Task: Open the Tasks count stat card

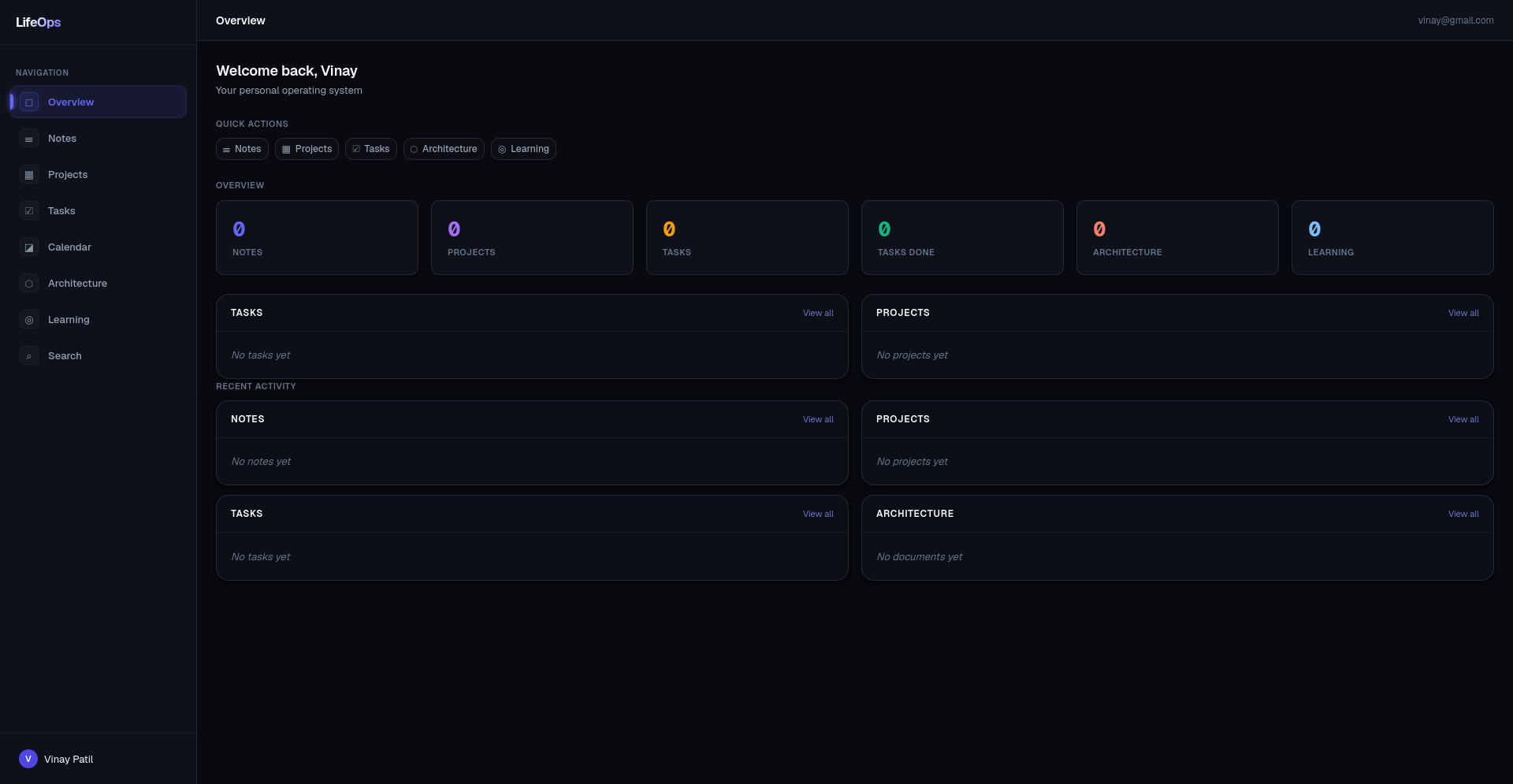Action: [747, 238]
